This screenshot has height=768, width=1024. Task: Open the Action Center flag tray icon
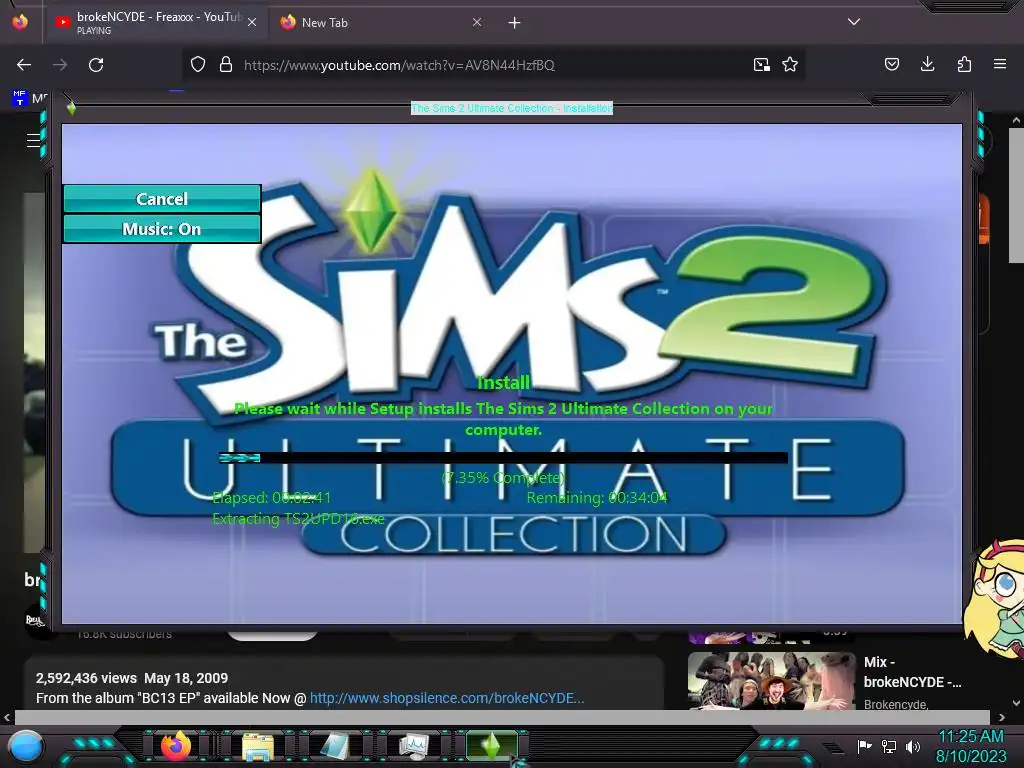(x=864, y=746)
